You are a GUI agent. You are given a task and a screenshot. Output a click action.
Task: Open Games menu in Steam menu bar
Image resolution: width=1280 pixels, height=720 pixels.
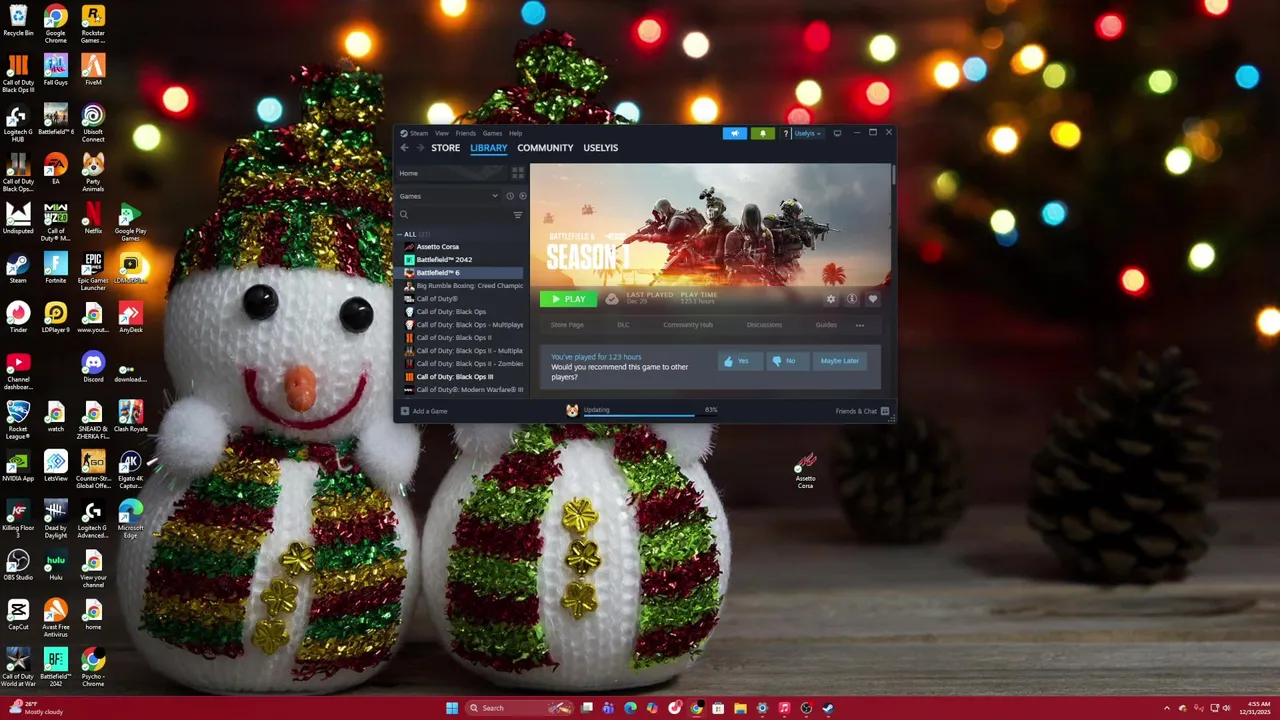[x=492, y=133]
